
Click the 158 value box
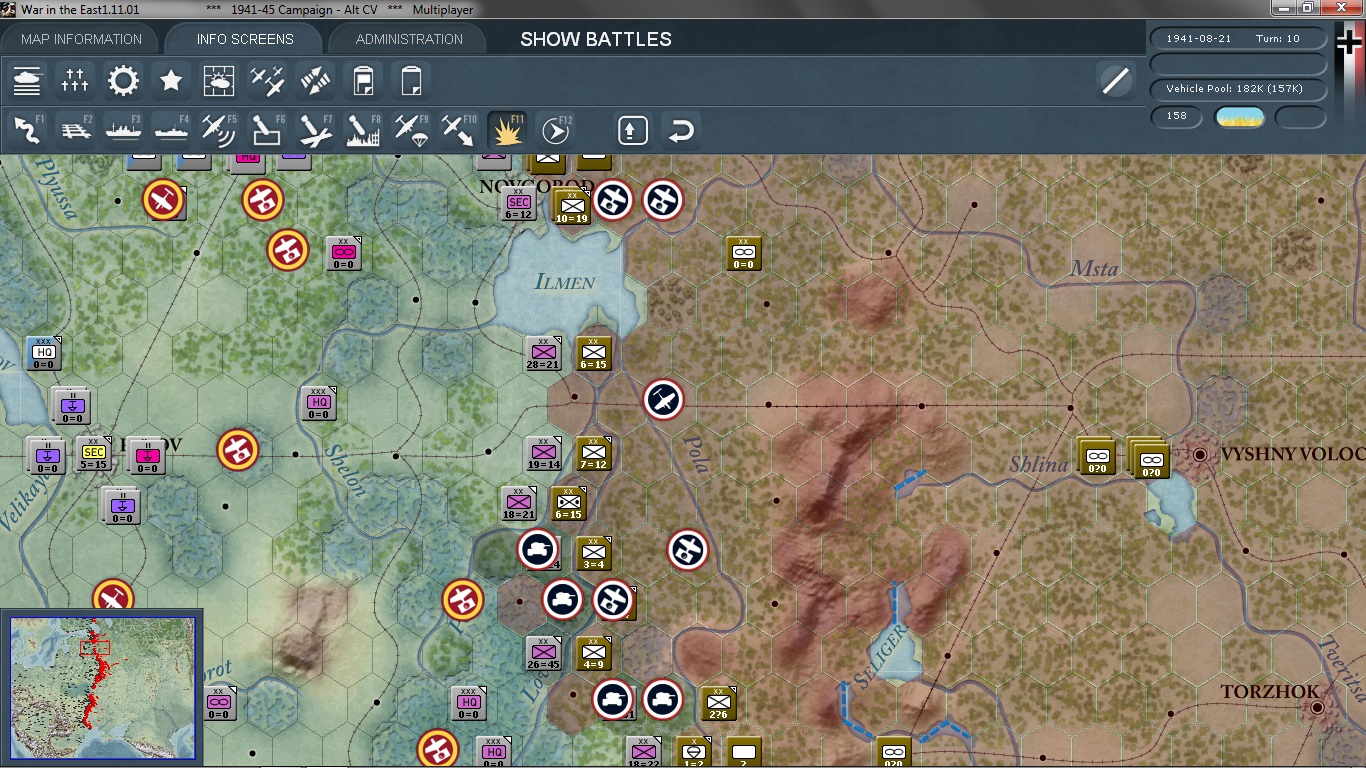click(x=1177, y=116)
